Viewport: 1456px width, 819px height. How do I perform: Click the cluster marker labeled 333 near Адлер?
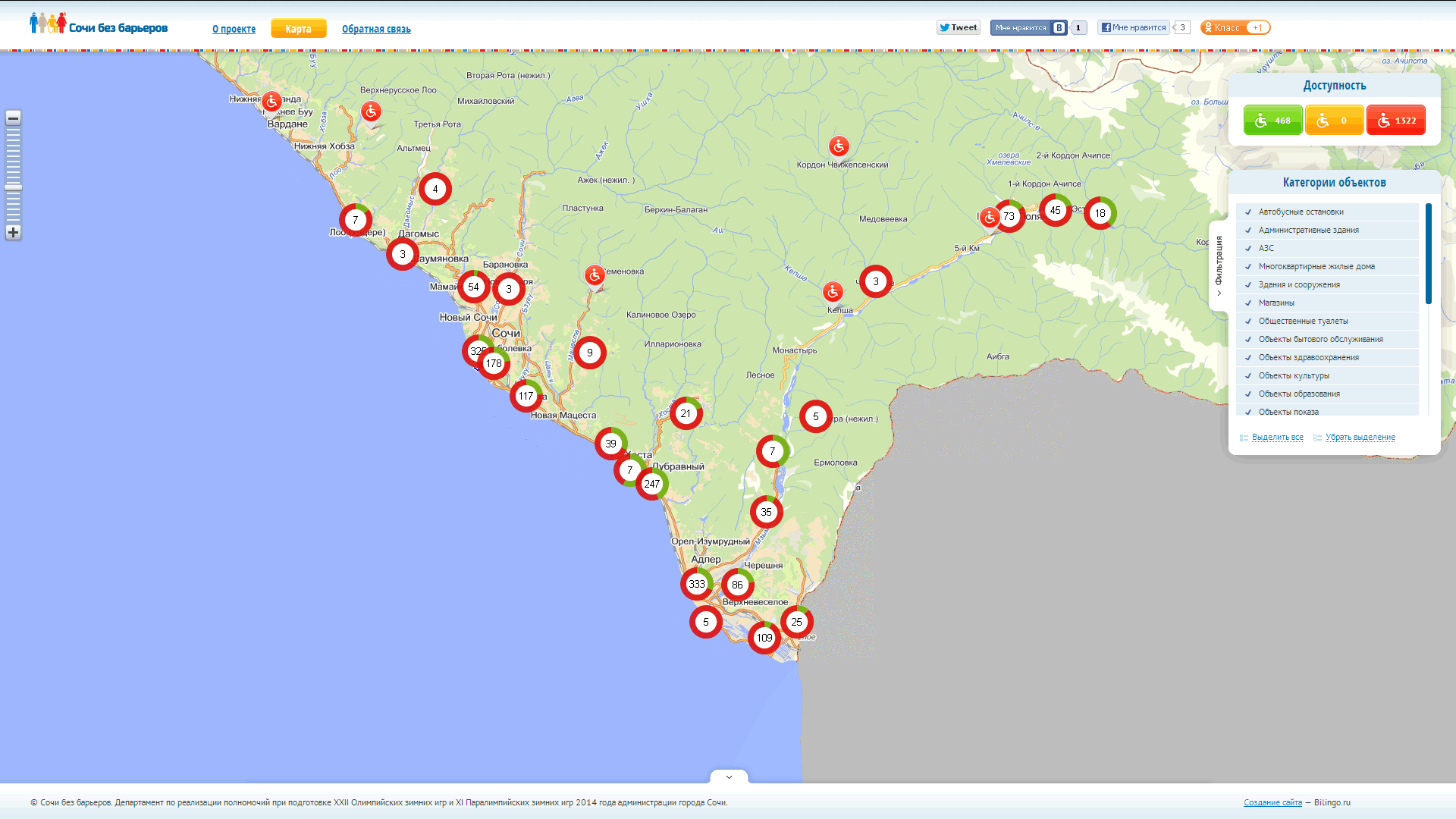click(x=696, y=584)
